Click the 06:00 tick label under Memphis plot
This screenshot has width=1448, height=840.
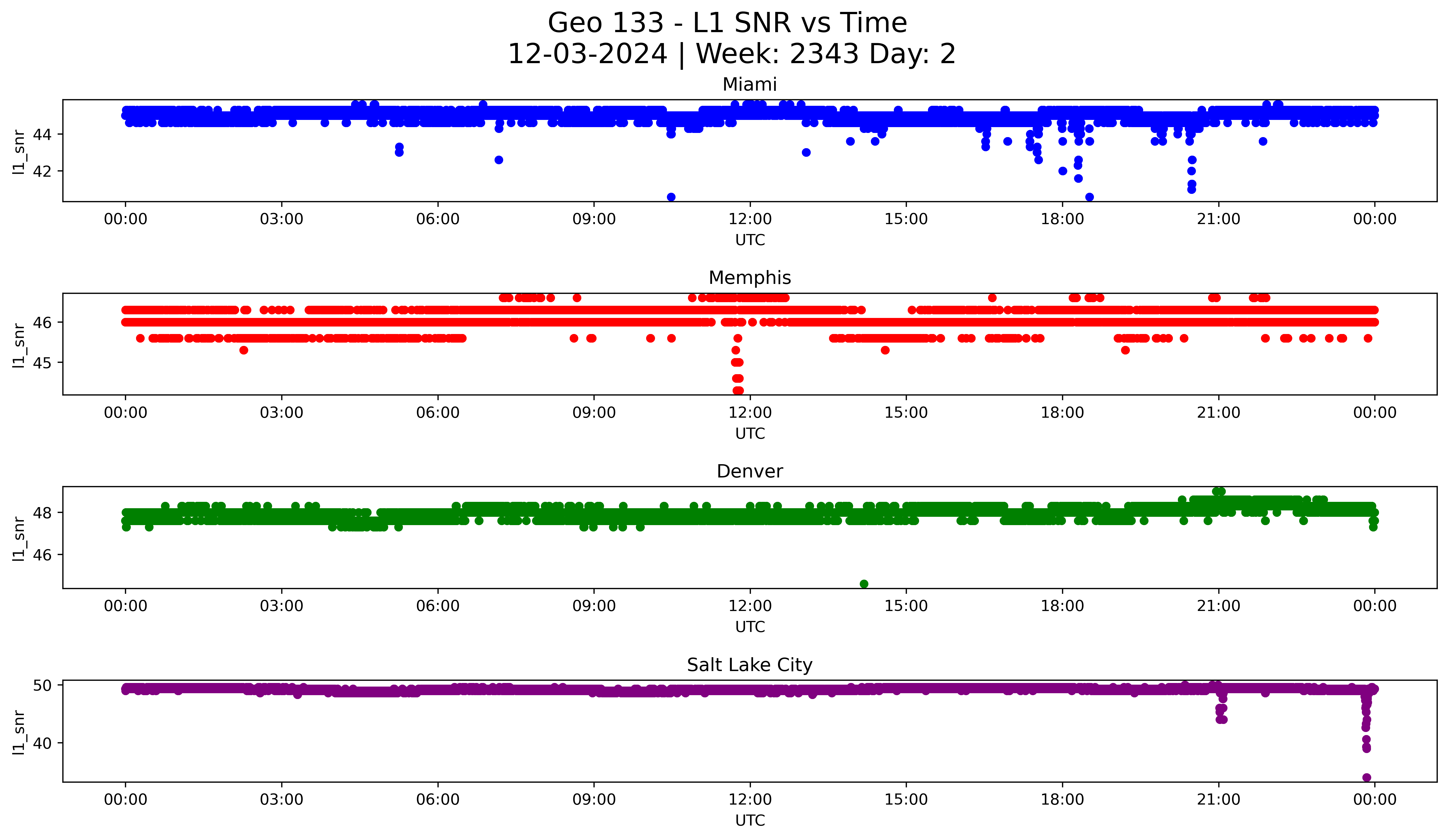(x=438, y=413)
